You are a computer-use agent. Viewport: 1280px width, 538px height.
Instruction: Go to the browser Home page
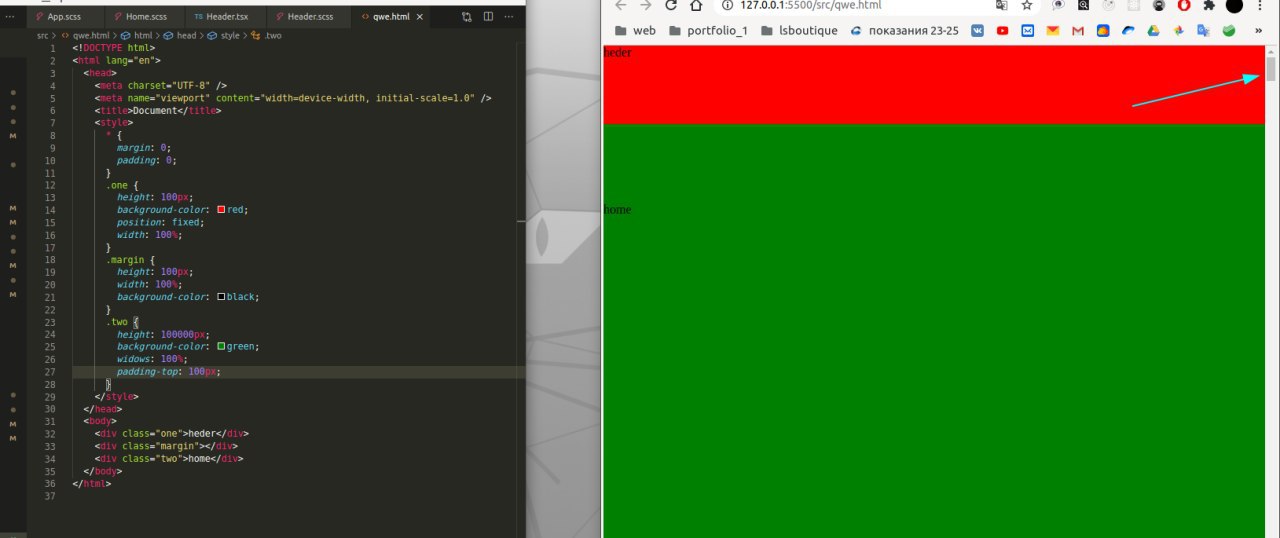[696, 5]
